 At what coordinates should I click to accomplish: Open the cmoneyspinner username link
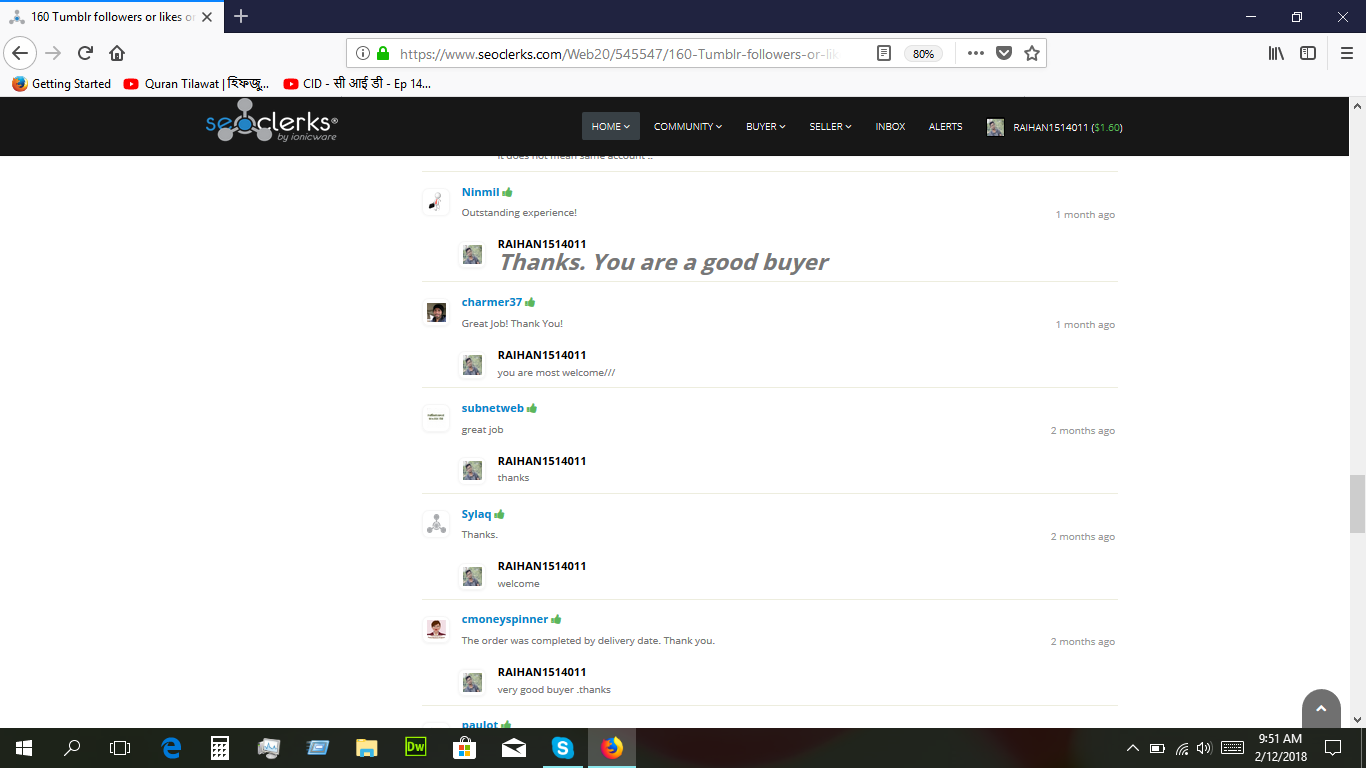coord(504,619)
